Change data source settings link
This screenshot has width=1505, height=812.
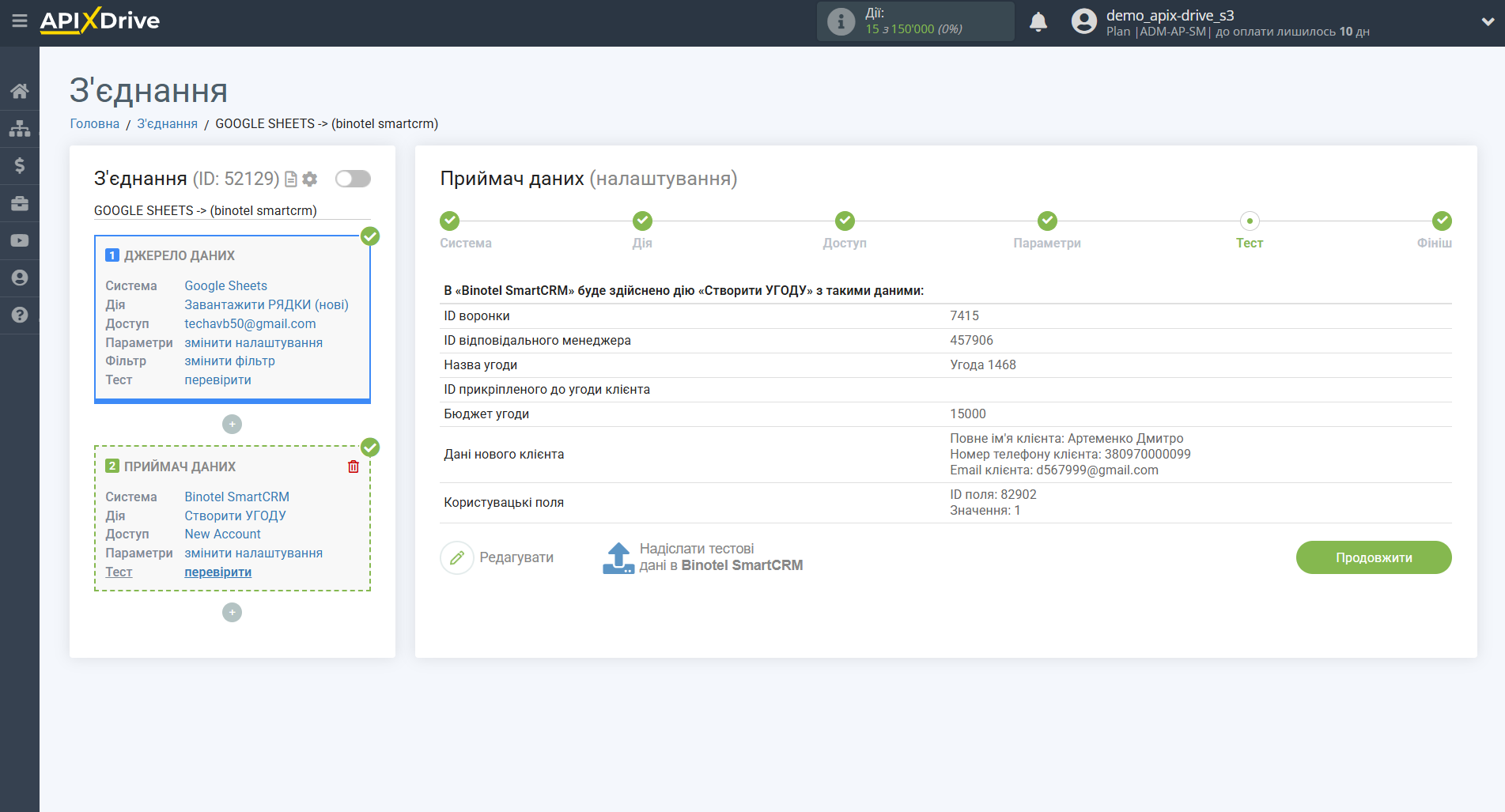click(x=253, y=342)
